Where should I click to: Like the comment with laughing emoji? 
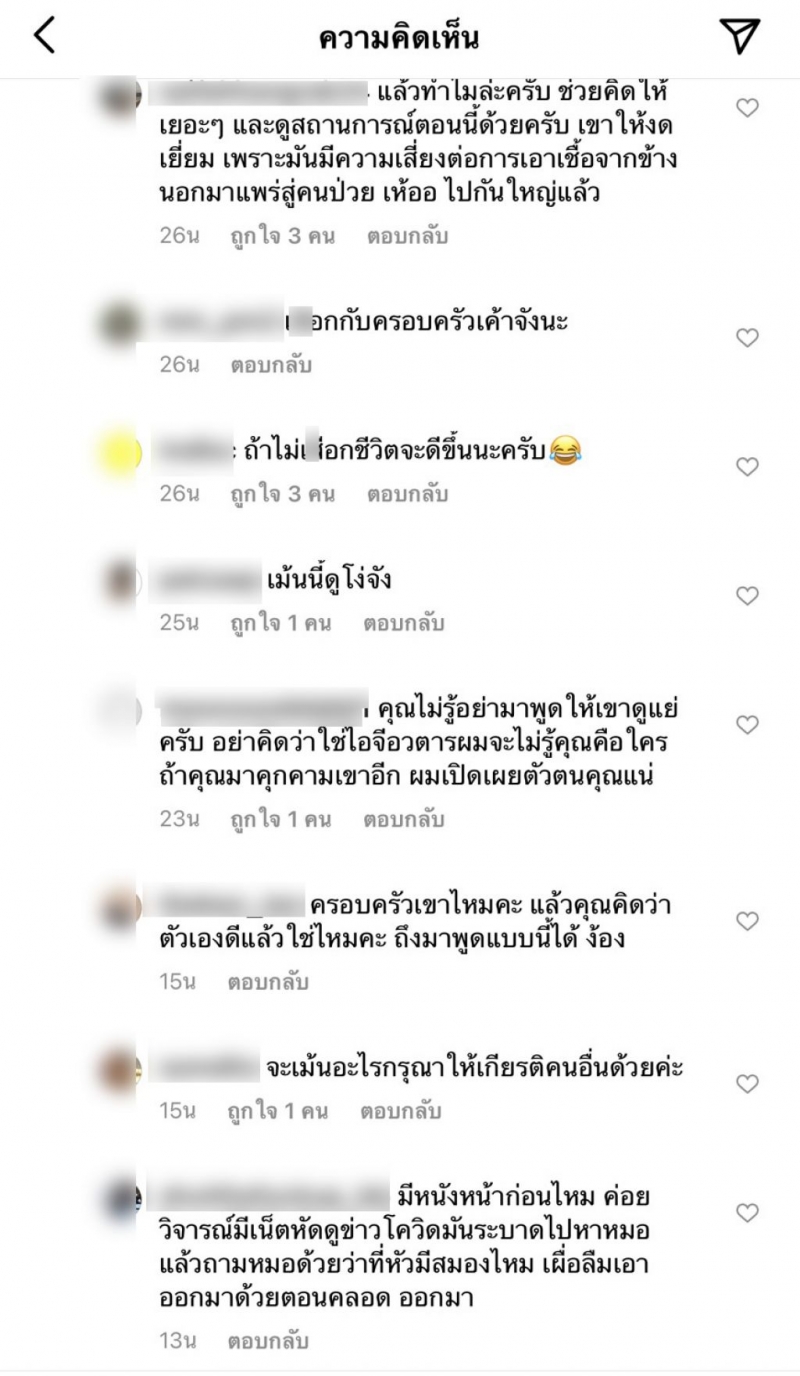click(747, 466)
